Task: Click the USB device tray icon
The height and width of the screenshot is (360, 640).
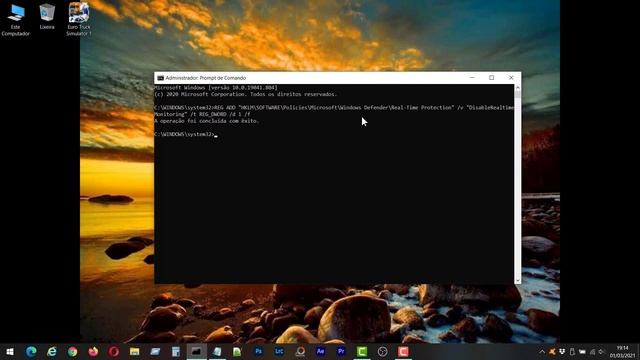Action: pyautogui.click(x=572, y=351)
